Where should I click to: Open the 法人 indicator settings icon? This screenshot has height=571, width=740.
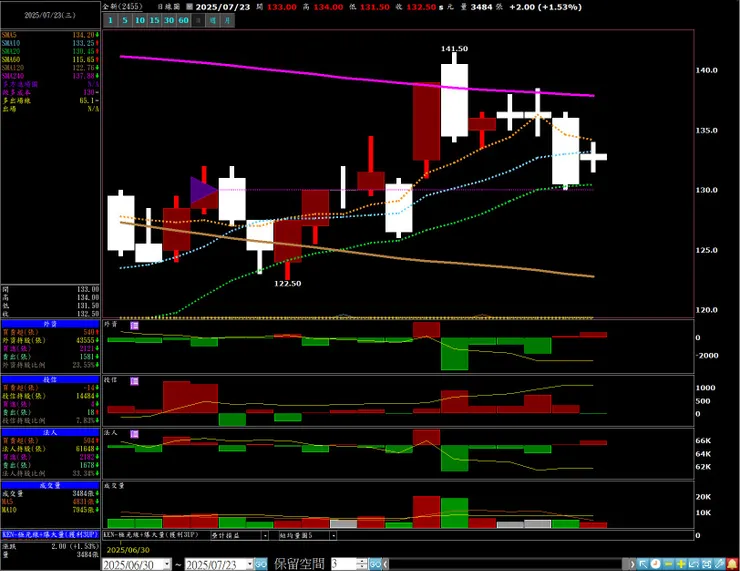coord(135,434)
